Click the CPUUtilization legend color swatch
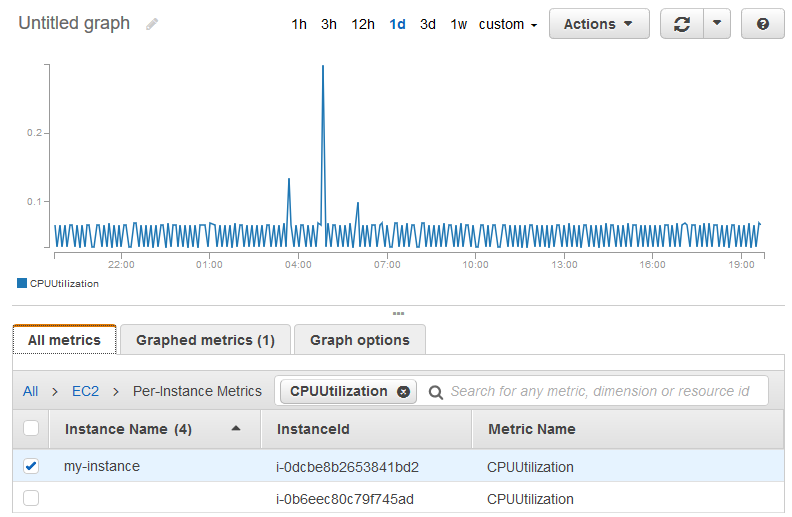This screenshot has width=792, height=517. 22,283
